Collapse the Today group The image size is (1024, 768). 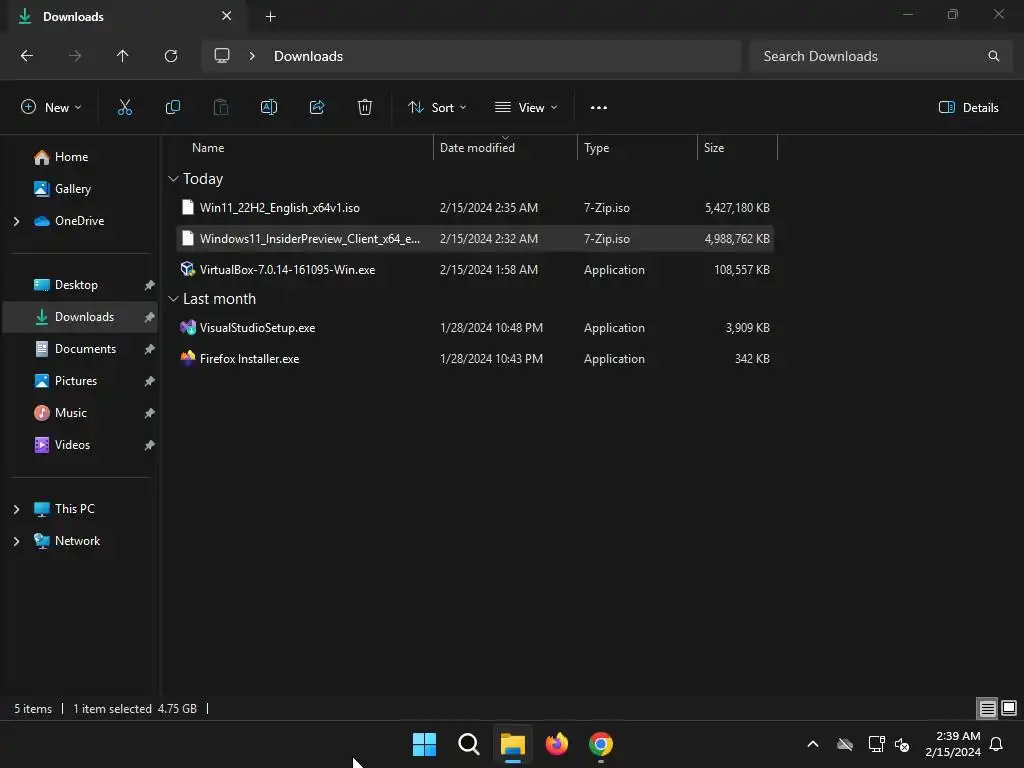pyautogui.click(x=173, y=179)
